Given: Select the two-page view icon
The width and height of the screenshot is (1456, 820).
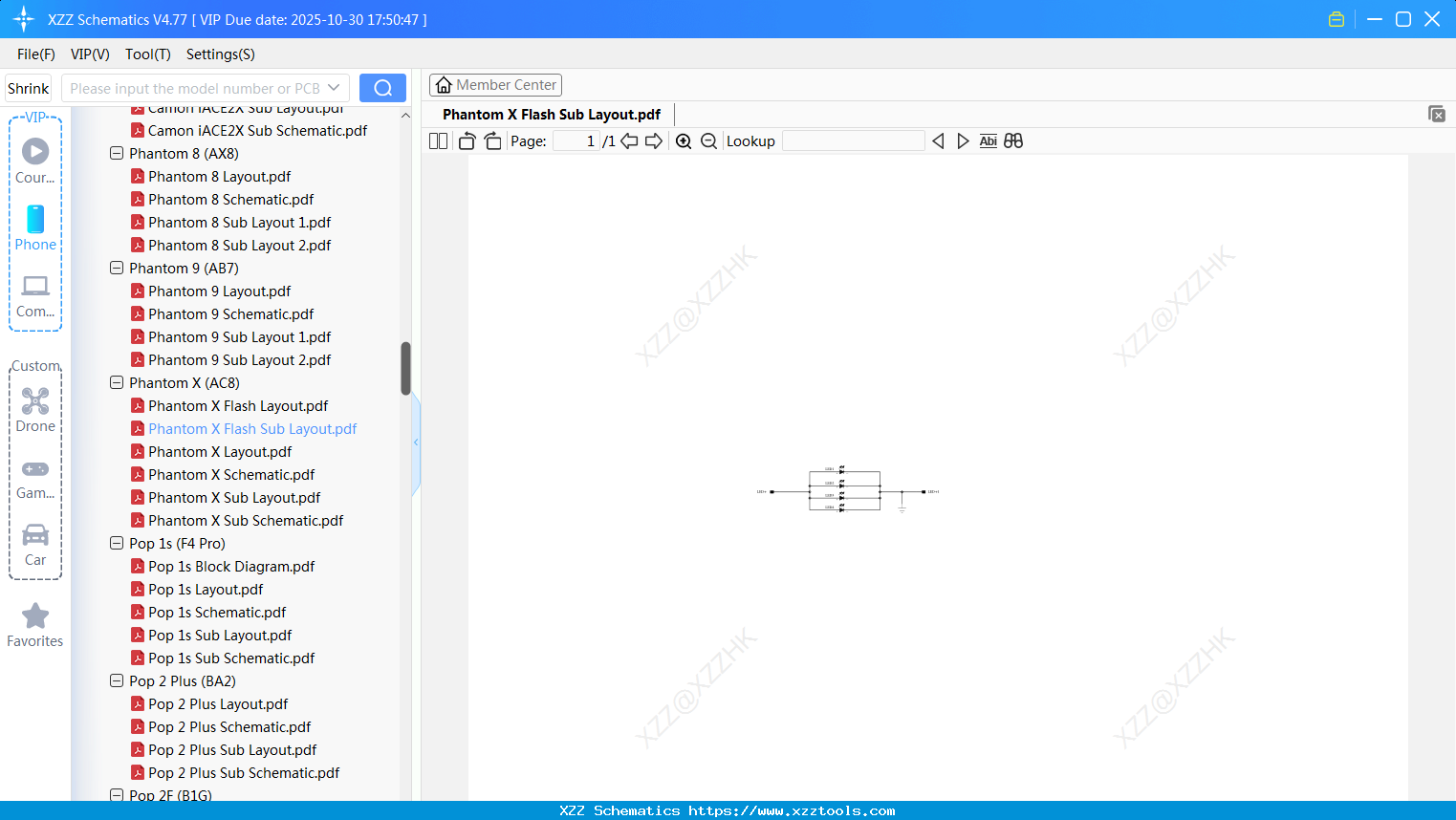Looking at the screenshot, I should pyautogui.click(x=437, y=140).
